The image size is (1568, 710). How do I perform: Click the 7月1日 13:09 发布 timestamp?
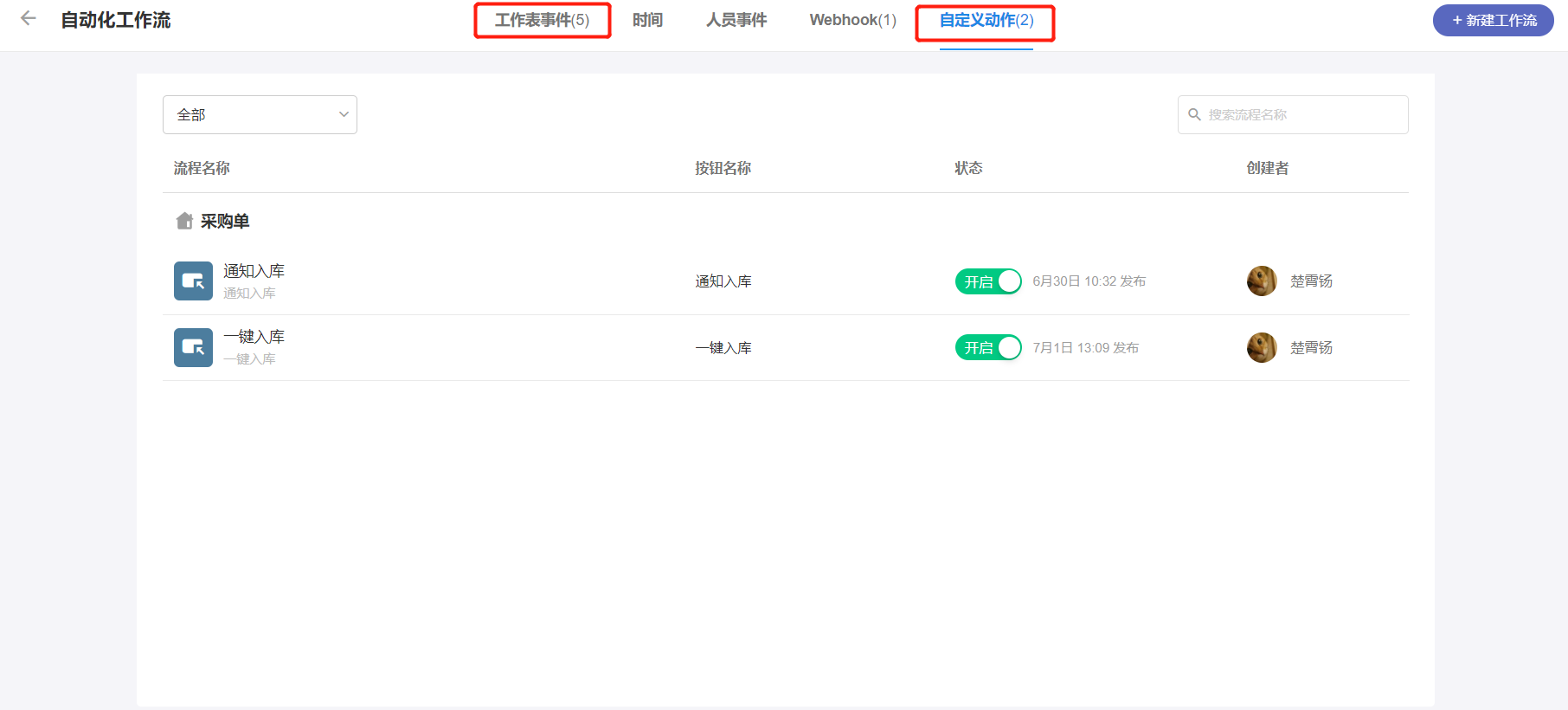click(1085, 348)
